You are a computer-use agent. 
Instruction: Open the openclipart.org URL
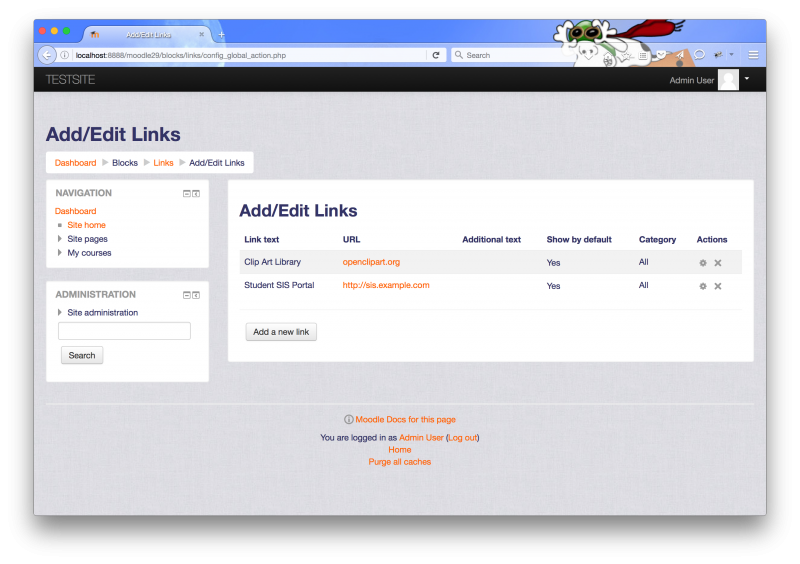(371, 262)
